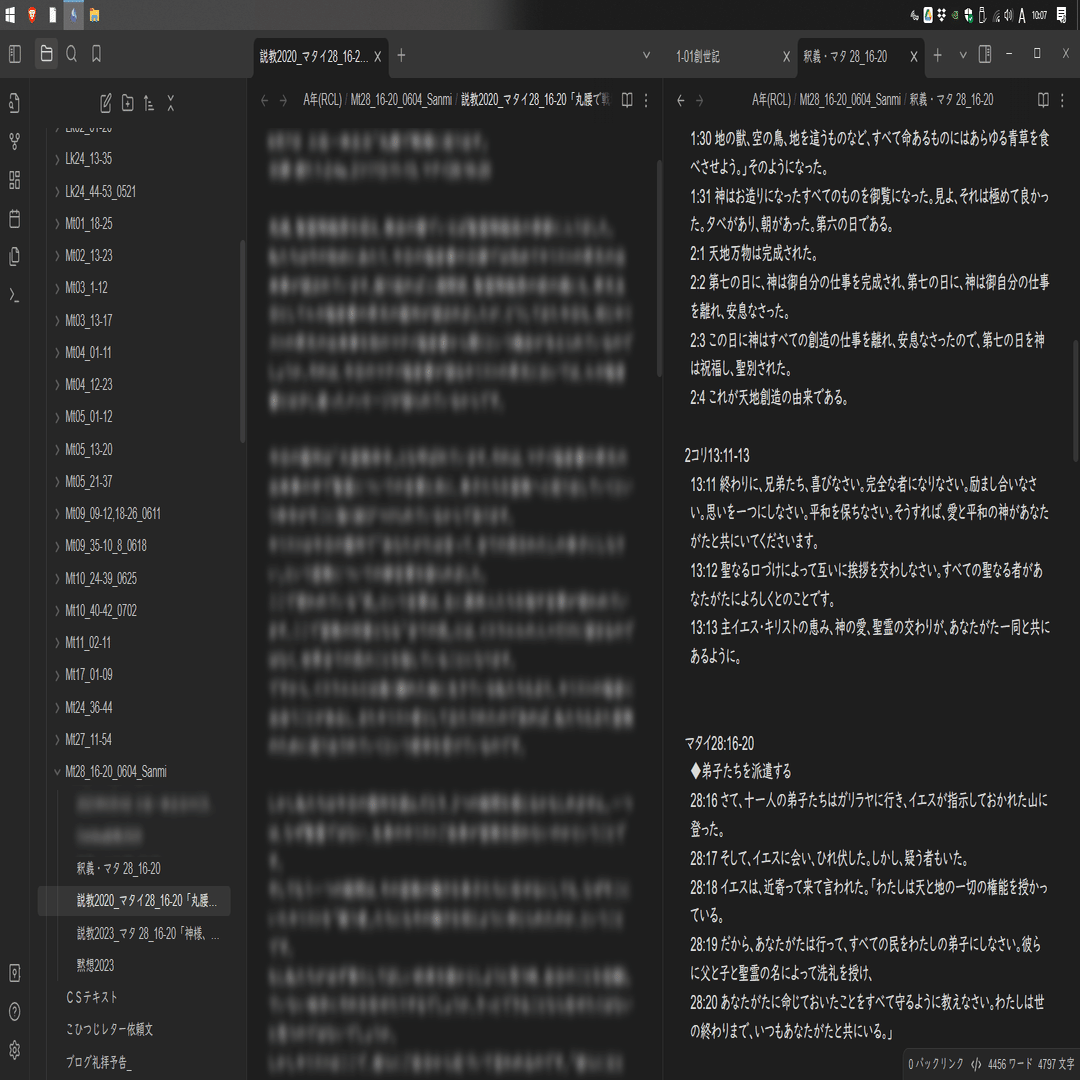The image size is (1080, 1080).
Task: Close the 1-01創世記 tab
Action: tap(786, 57)
